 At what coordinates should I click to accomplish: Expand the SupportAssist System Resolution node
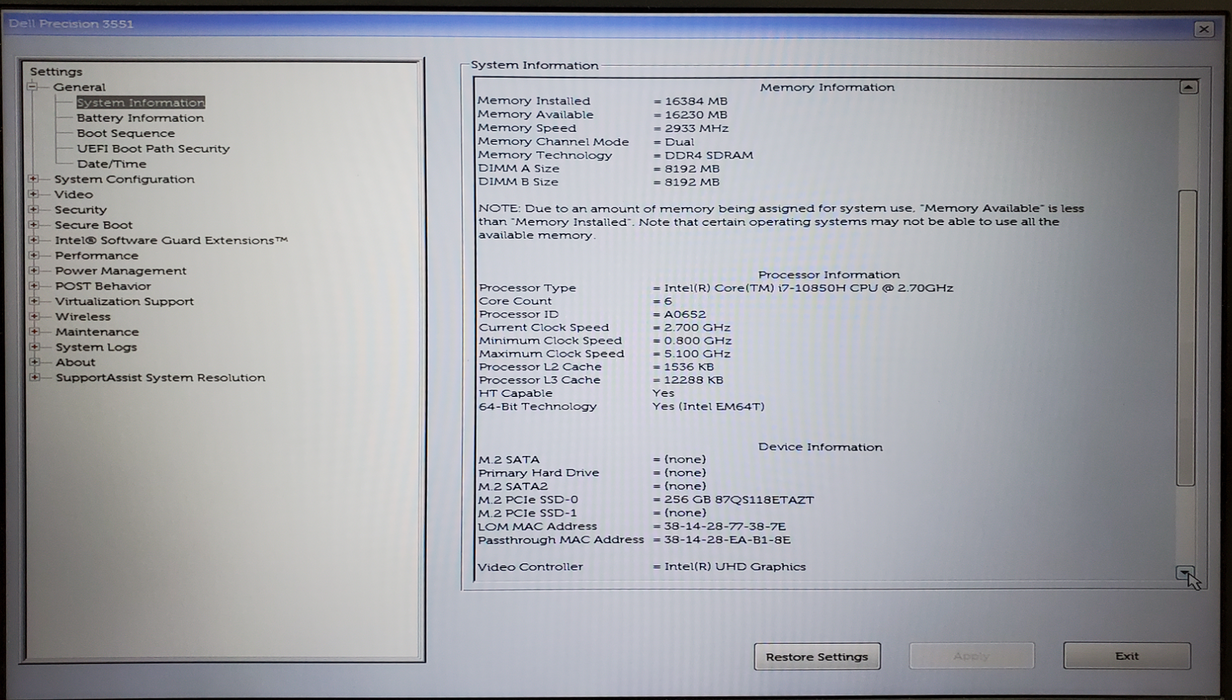click(x=34, y=378)
